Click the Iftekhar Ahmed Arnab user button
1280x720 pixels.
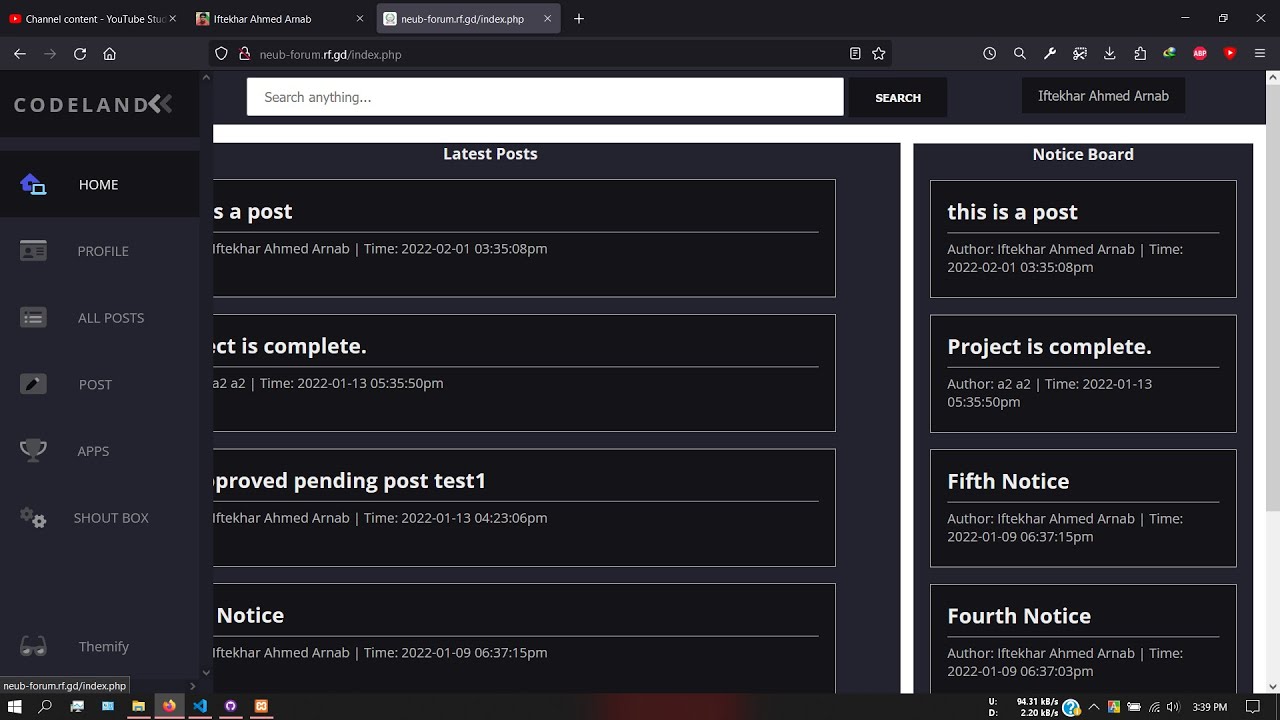point(1103,96)
